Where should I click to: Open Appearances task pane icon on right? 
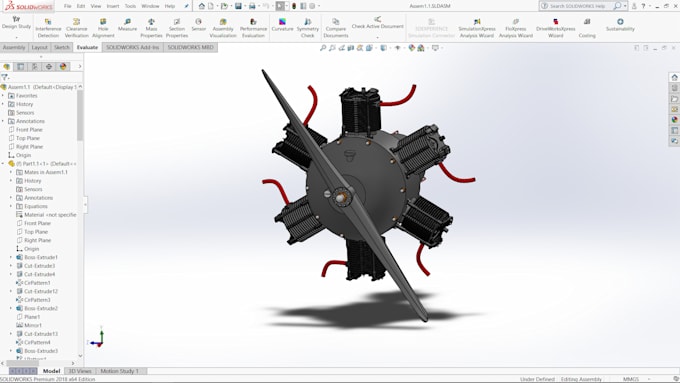[674, 120]
